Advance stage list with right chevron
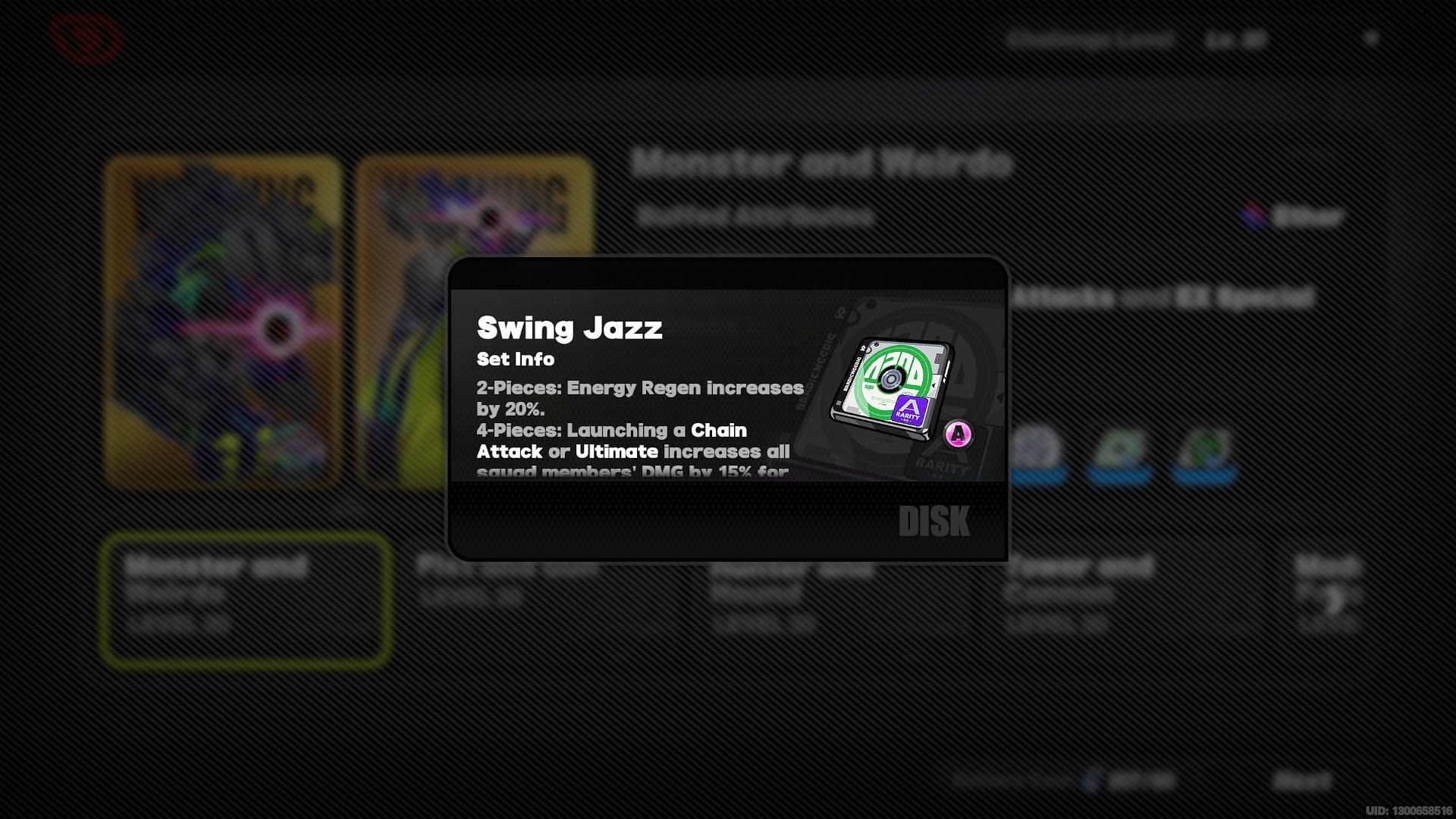This screenshot has width=1456, height=819. (x=1335, y=601)
